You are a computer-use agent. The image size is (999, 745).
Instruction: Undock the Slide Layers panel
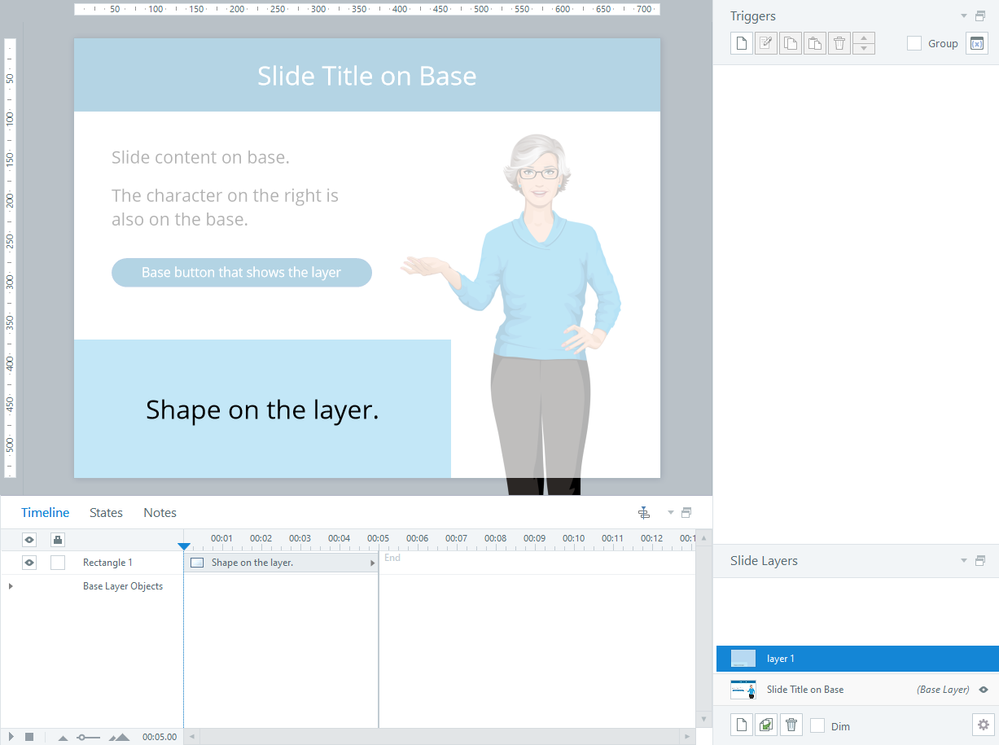[x=980, y=561]
